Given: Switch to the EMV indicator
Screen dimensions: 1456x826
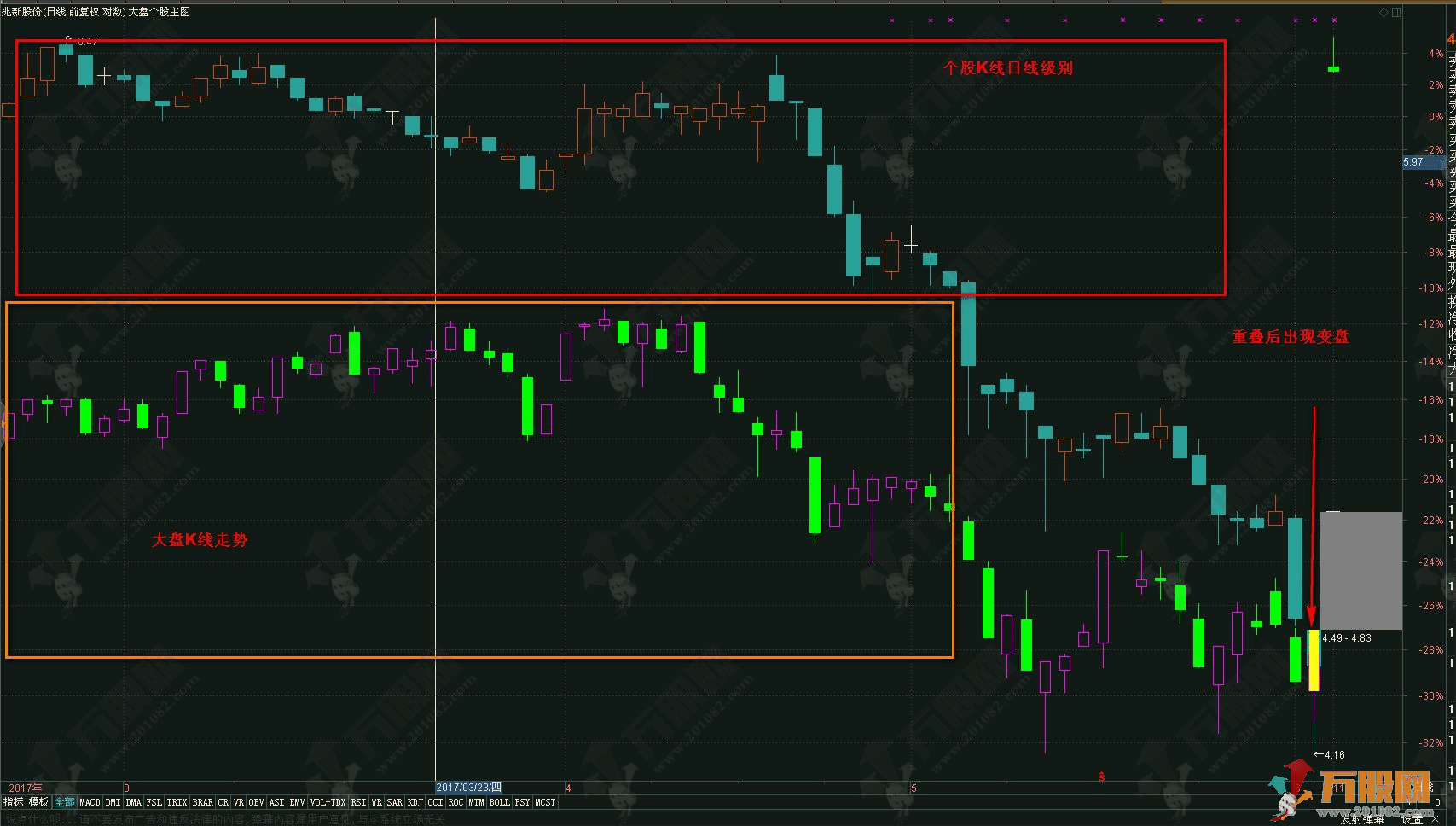Looking at the screenshot, I should tap(297, 802).
